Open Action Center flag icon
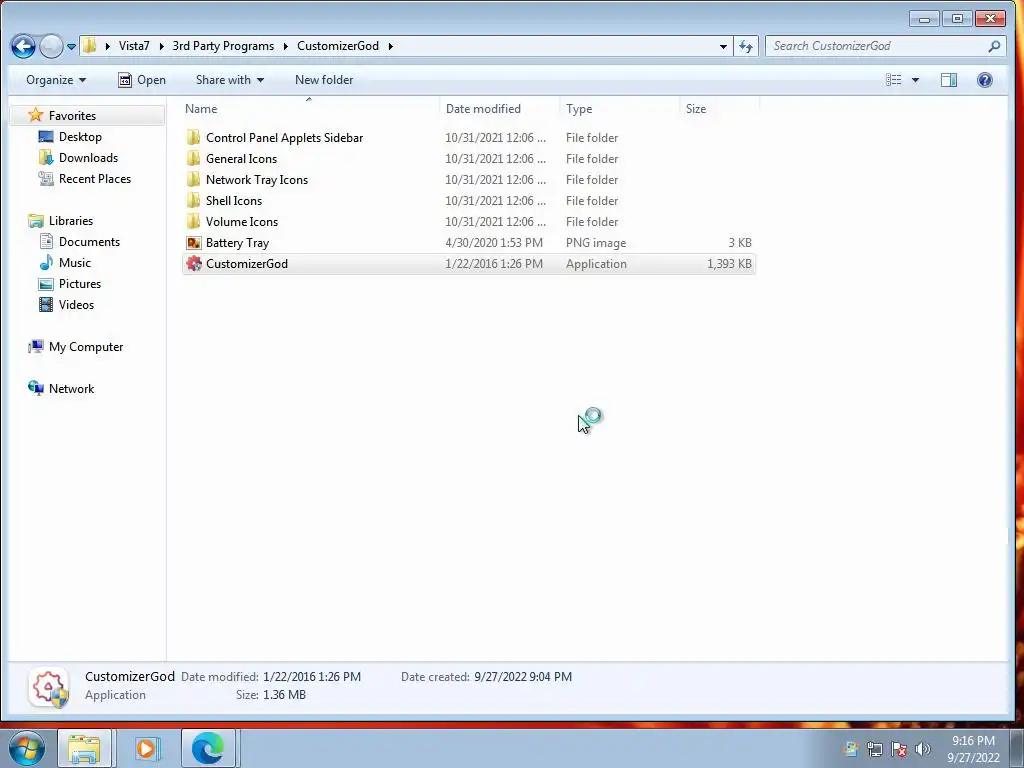 pyautogui.click(x=899, y=749)
